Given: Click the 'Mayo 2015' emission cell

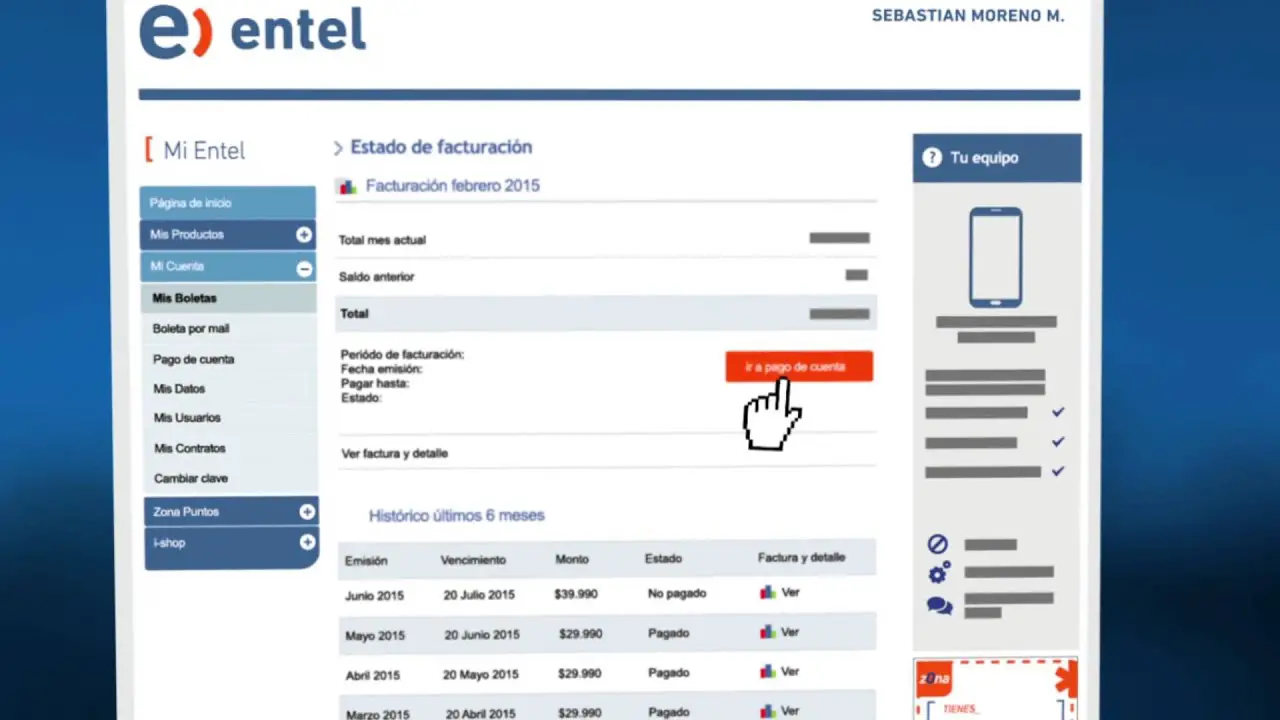Looking at the screenshot, I should [375, 636].
